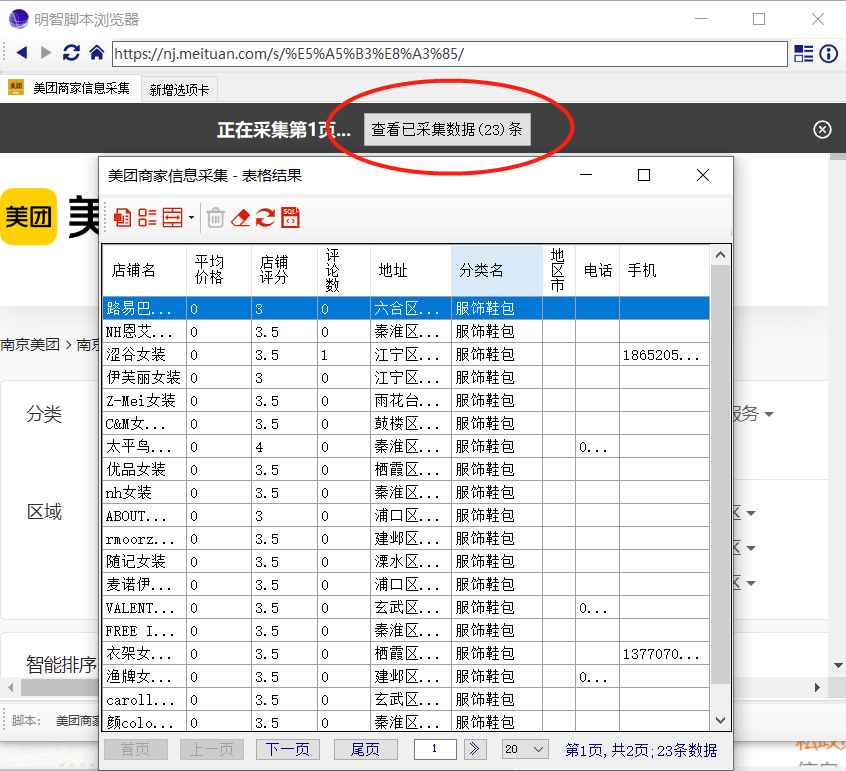
Task: Export the collected table data to a file
Action: pos(122,218)
